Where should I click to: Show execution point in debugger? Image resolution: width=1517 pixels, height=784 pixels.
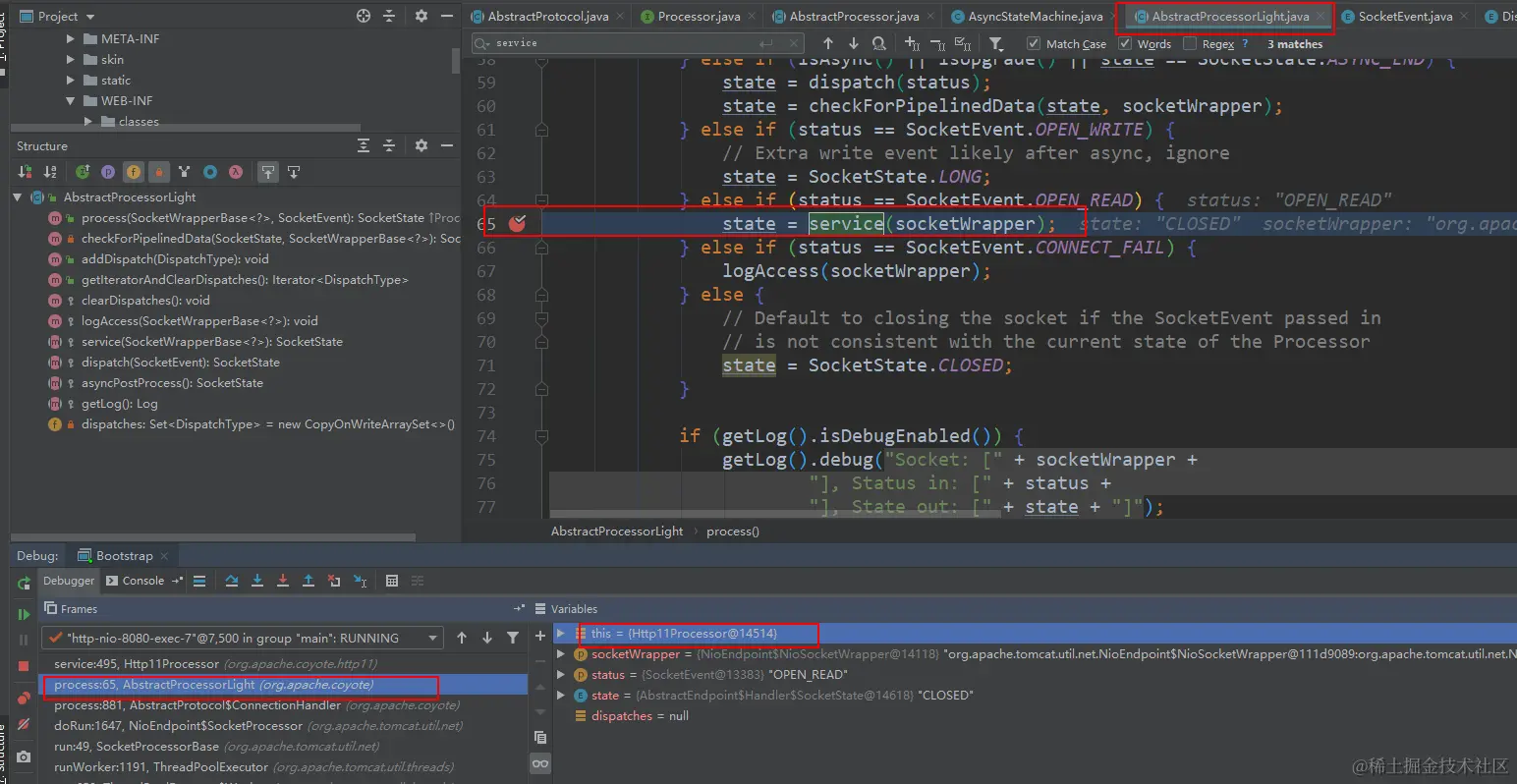coord(199,581)
